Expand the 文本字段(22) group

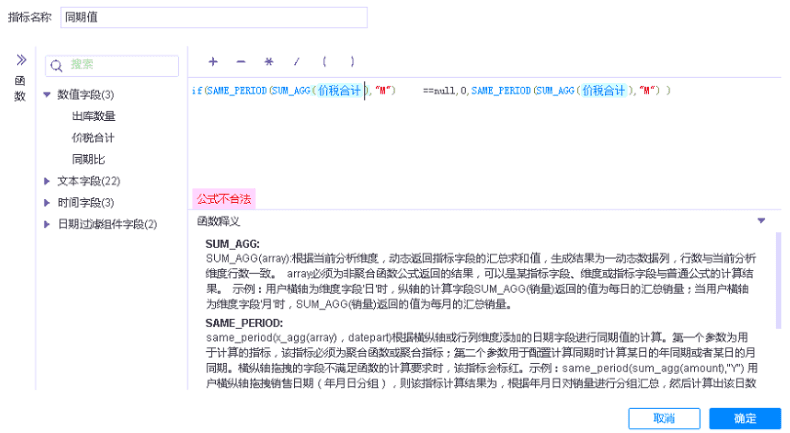pyautogui.click(x=47, y=181)
